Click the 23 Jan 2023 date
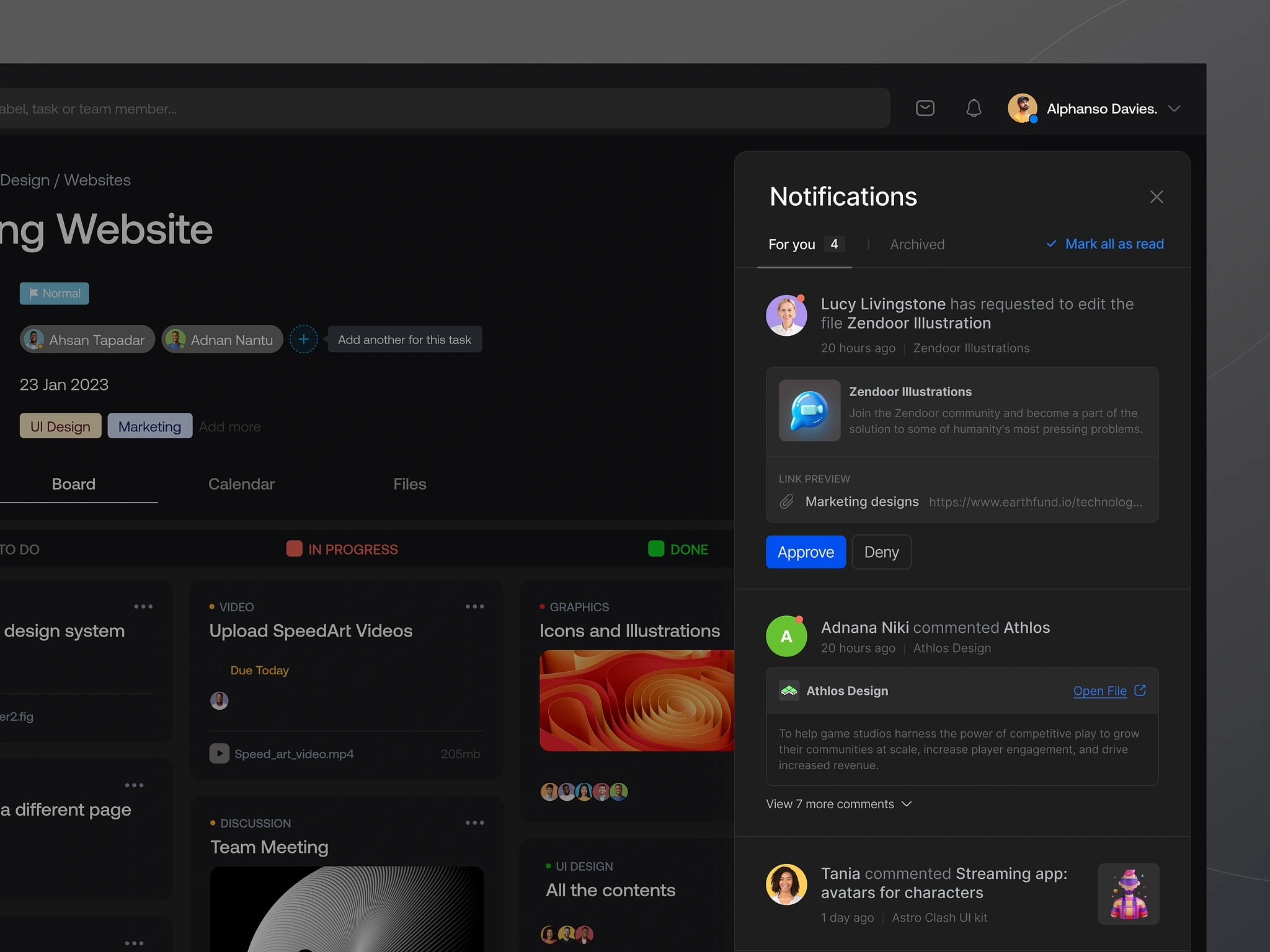 click(x=64, y=385)
